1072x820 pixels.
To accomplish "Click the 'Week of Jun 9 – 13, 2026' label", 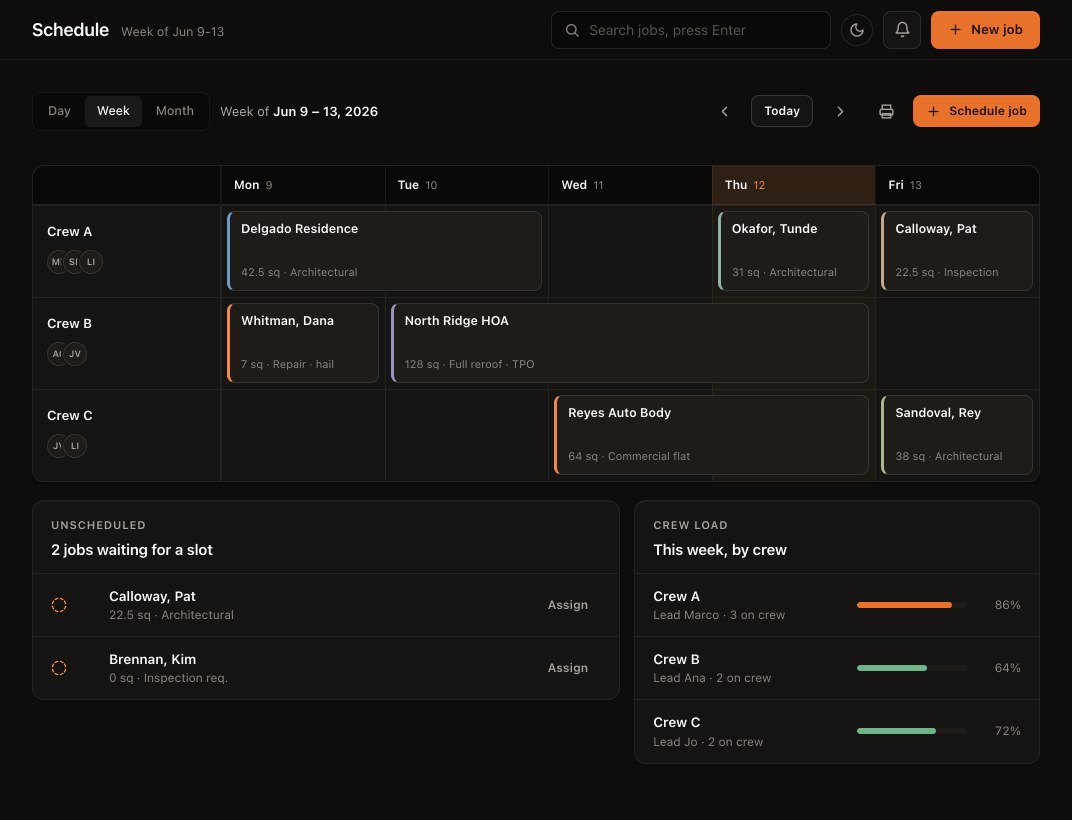I will 299,111.
